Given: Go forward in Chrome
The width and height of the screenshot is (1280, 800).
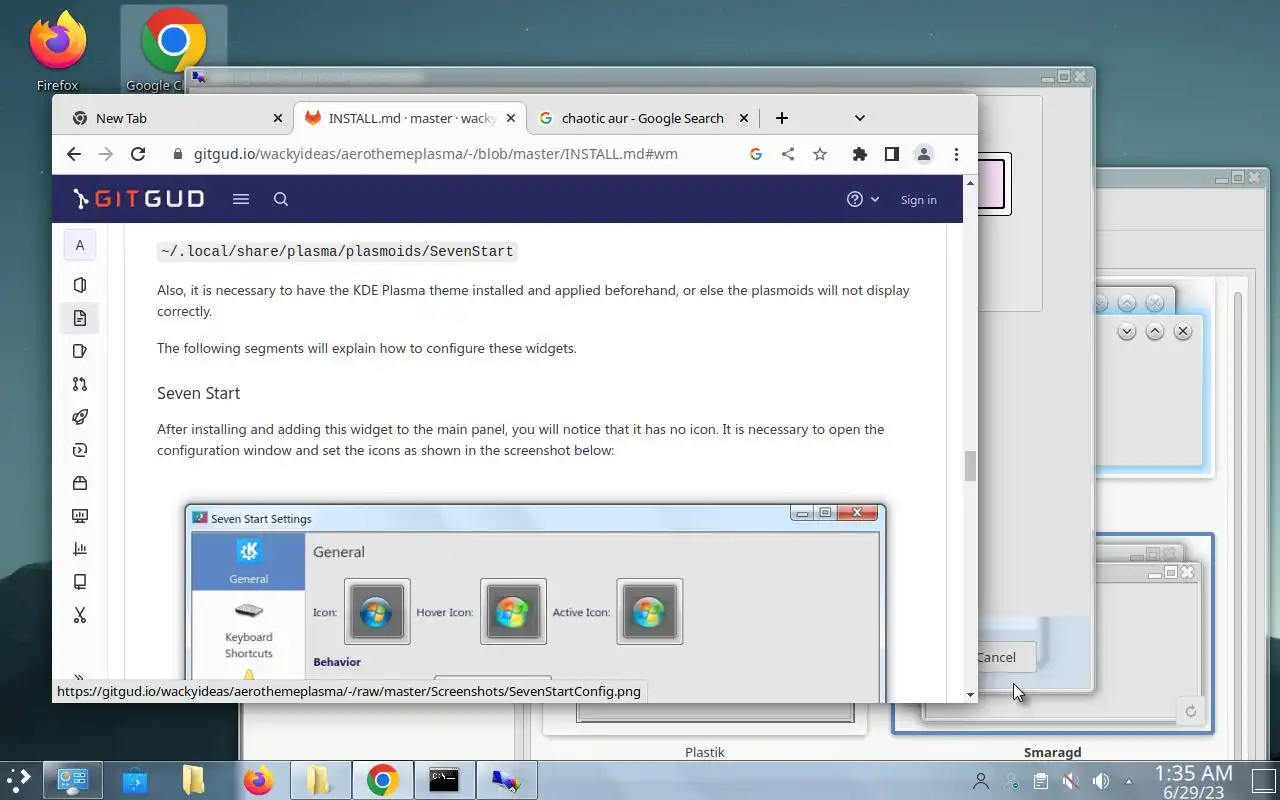Looking at the screenshot, I should pyautogui.click(x=106, y=154).
